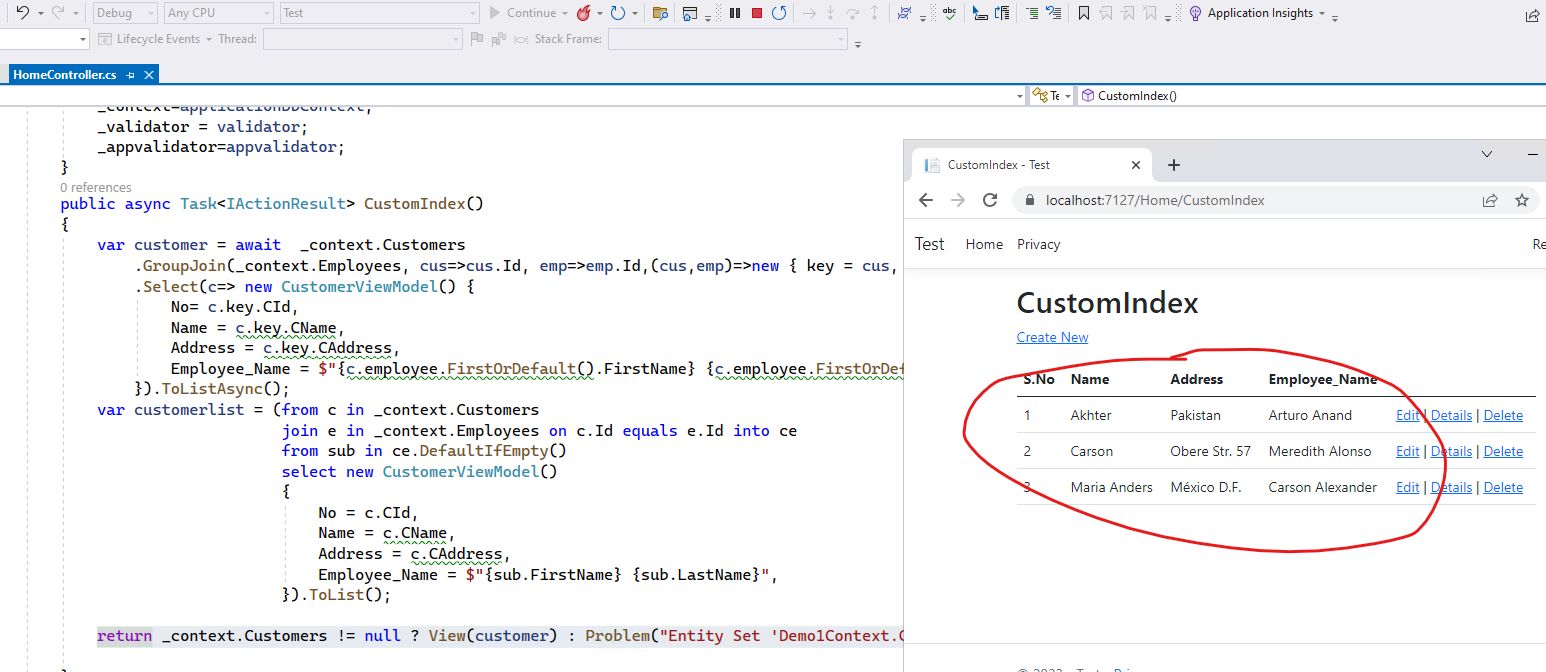The image size is (1546, 672).
Task: Toggle pin on HomeController.cs tab
Action: (x=130, y=75)
